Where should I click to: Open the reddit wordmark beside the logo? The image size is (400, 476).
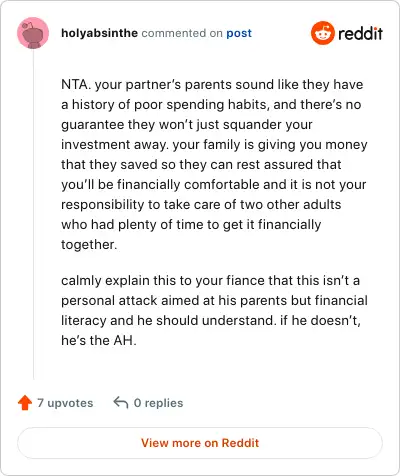(360, 33)
